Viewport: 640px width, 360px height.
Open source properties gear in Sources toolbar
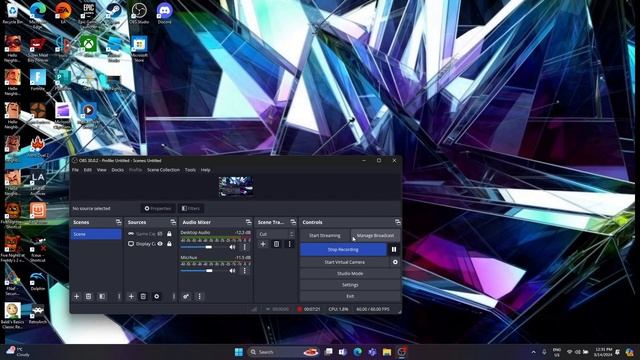[157, 296]
